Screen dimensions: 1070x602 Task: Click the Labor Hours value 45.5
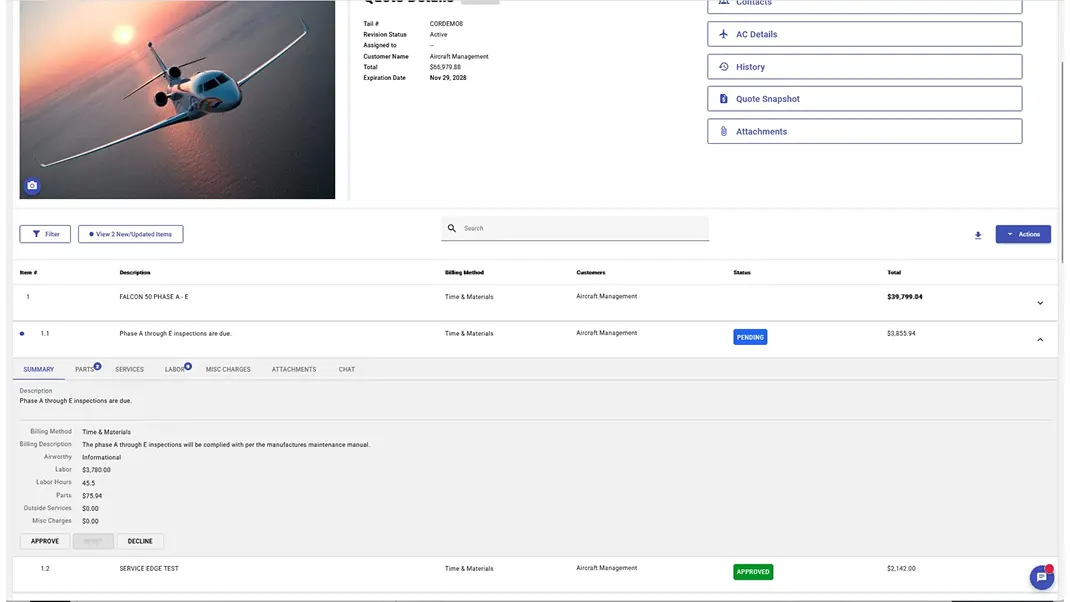88,483
